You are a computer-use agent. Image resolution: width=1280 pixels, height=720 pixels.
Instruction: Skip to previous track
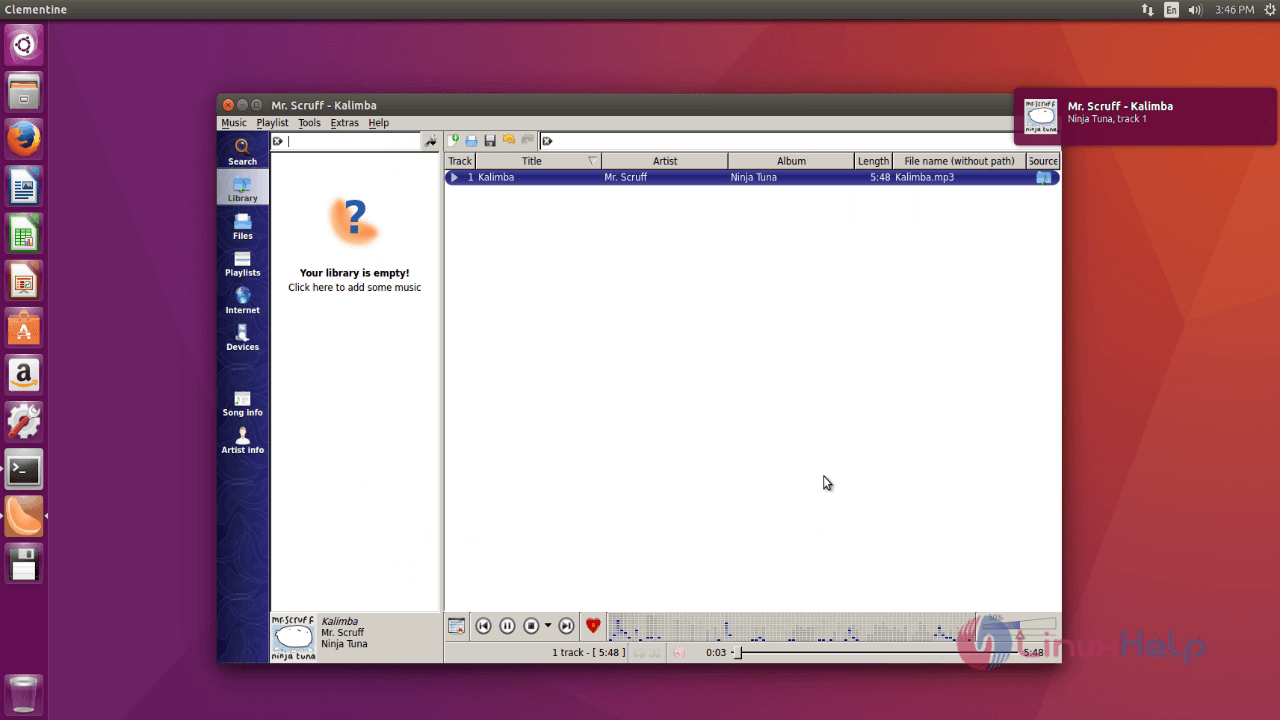tap(483, 626)
